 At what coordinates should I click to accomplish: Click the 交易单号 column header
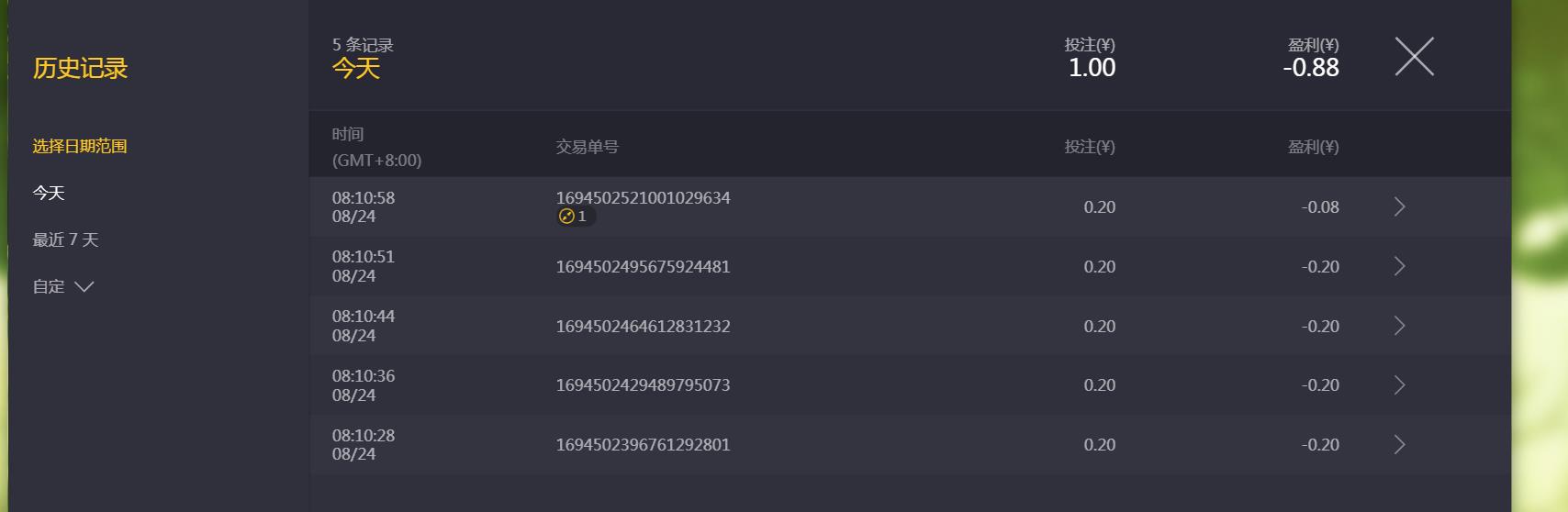coord(587,147)
